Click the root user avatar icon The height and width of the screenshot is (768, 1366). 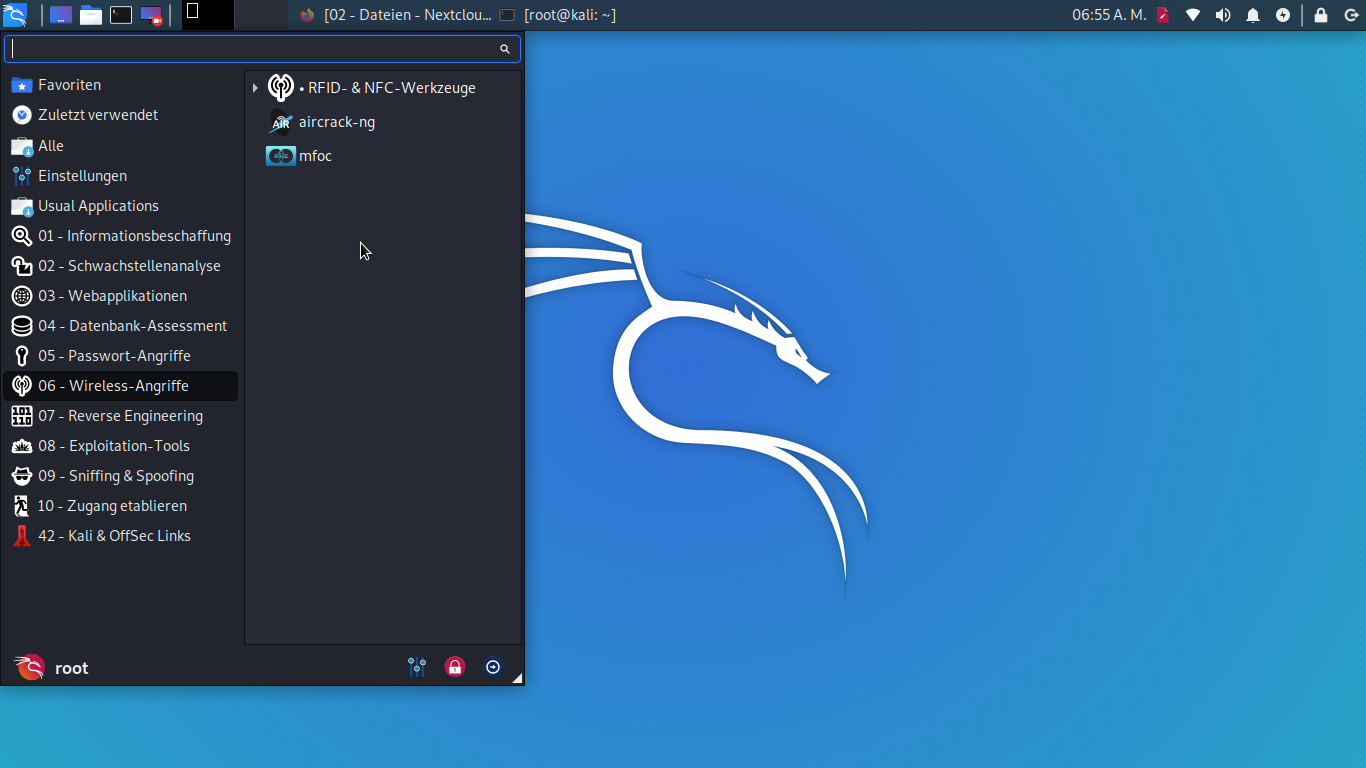29,667
